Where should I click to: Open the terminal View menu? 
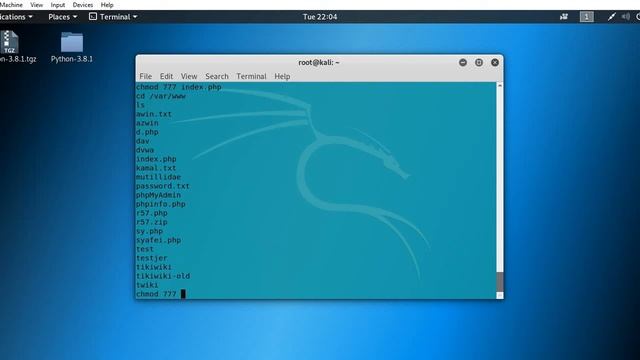tap(189, 76)
